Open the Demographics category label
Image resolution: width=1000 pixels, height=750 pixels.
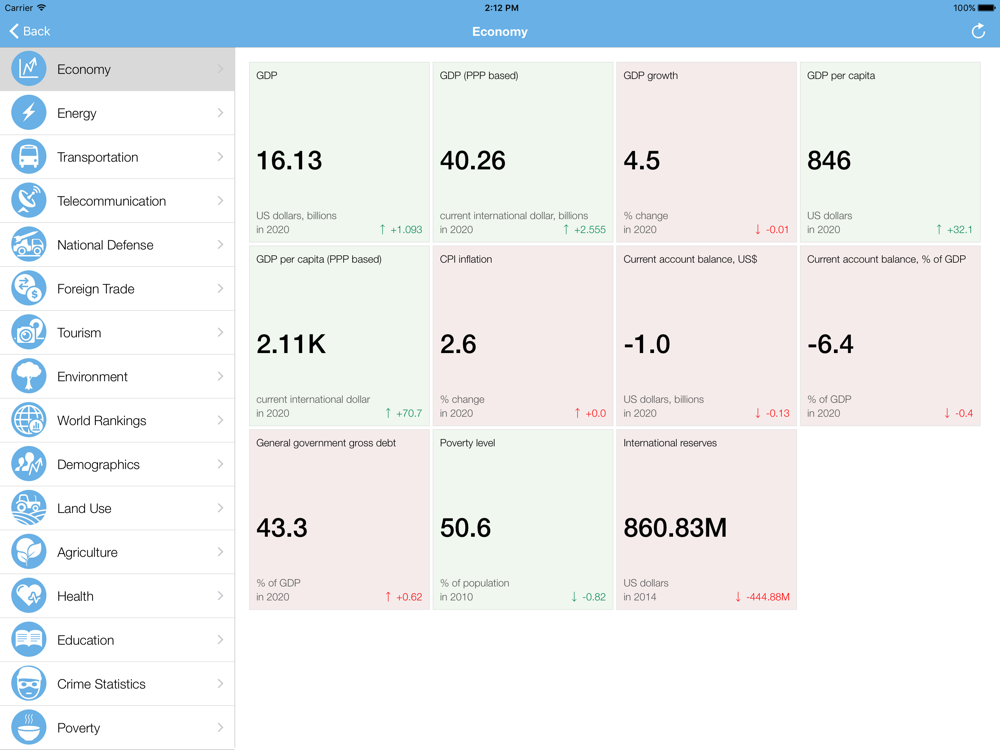click(x=98, y=465)
